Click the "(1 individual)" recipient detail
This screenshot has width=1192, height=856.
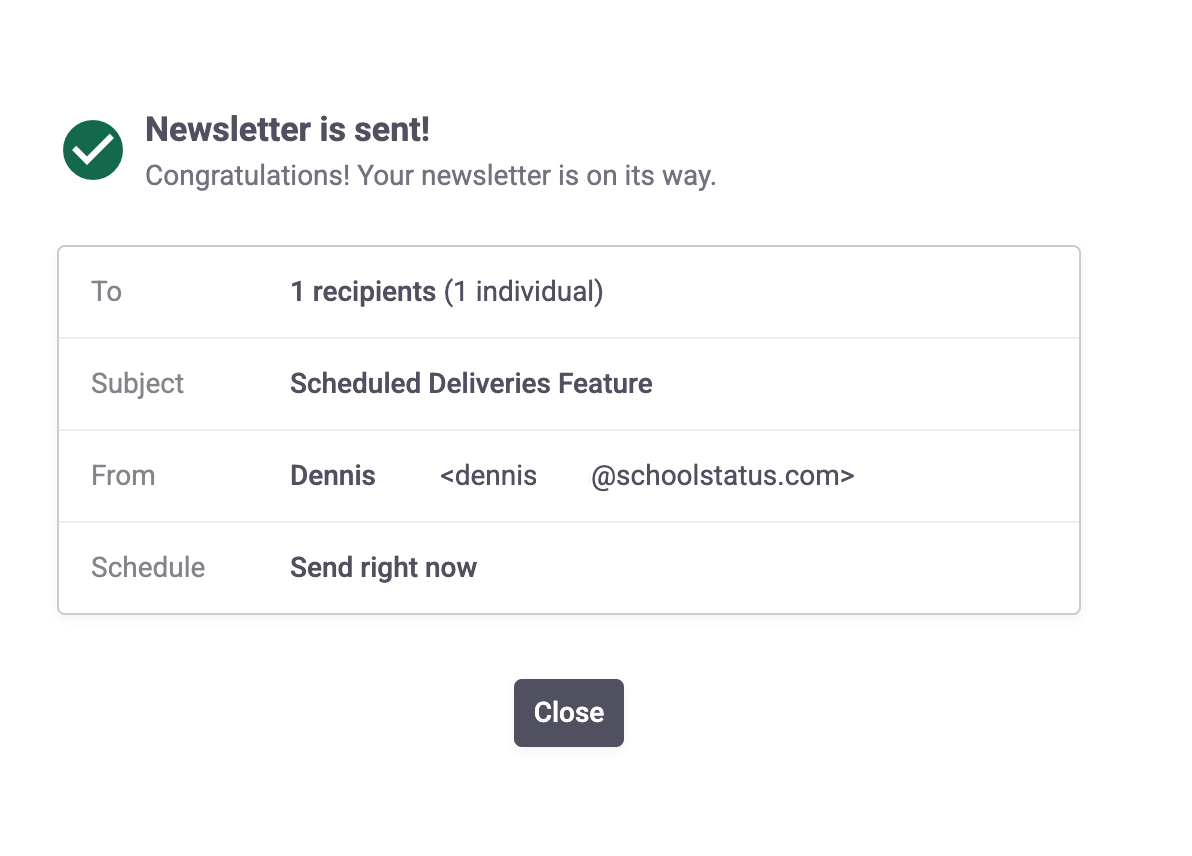(x=524, y=292)
